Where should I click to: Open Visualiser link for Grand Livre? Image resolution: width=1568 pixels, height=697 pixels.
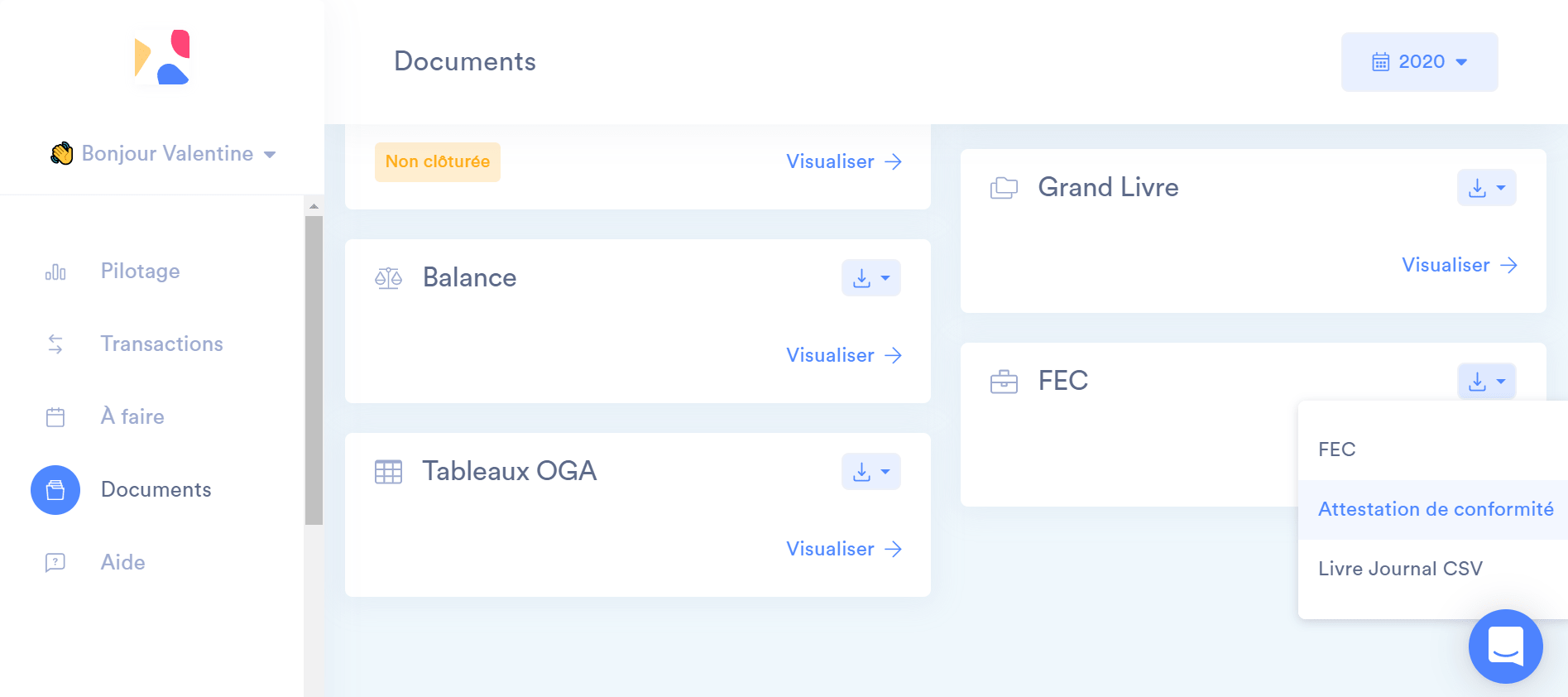[1459, 265]
